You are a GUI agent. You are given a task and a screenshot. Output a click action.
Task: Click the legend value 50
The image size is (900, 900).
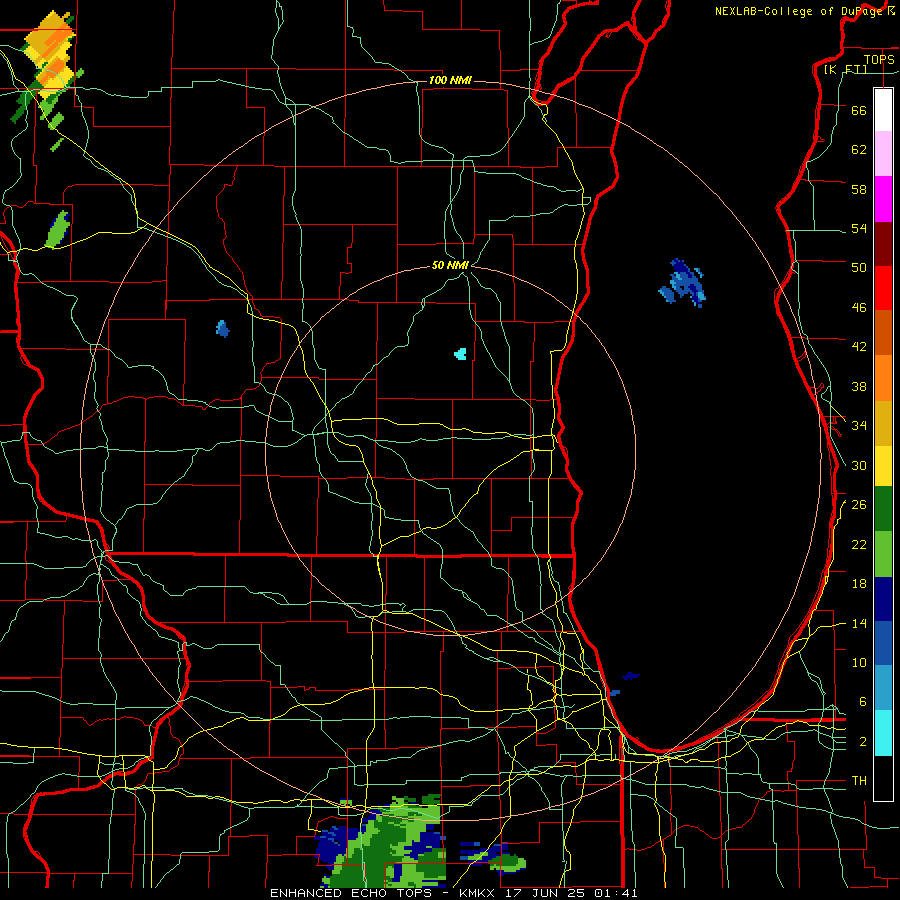coord(859,267)
